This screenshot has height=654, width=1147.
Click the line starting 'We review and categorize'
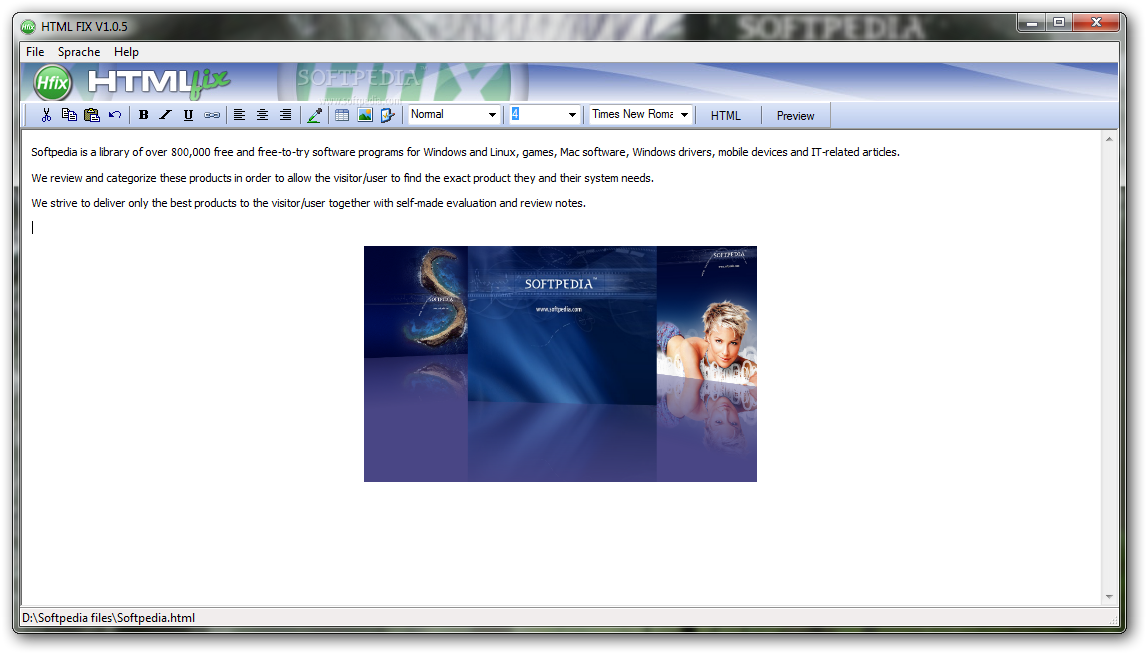342,178
